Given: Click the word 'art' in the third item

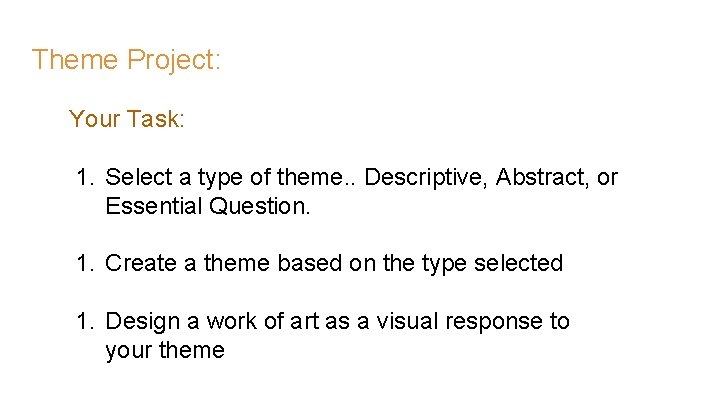Looking at the screenshot, I should (x=304, y=322).
